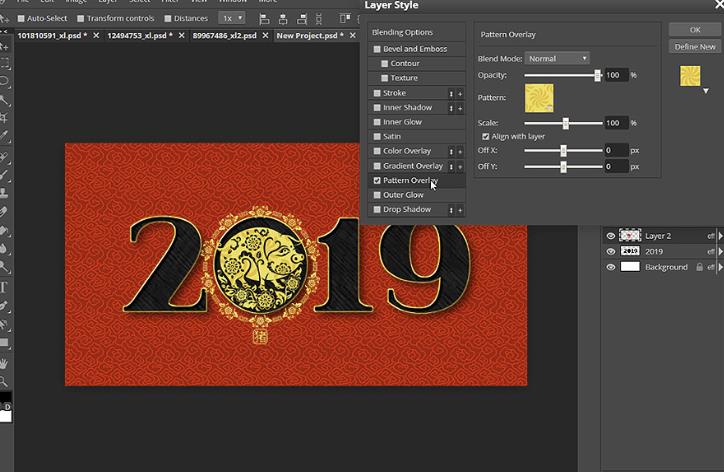
Task: Open the Gradient Overlay settings
Action: [412, 166]
